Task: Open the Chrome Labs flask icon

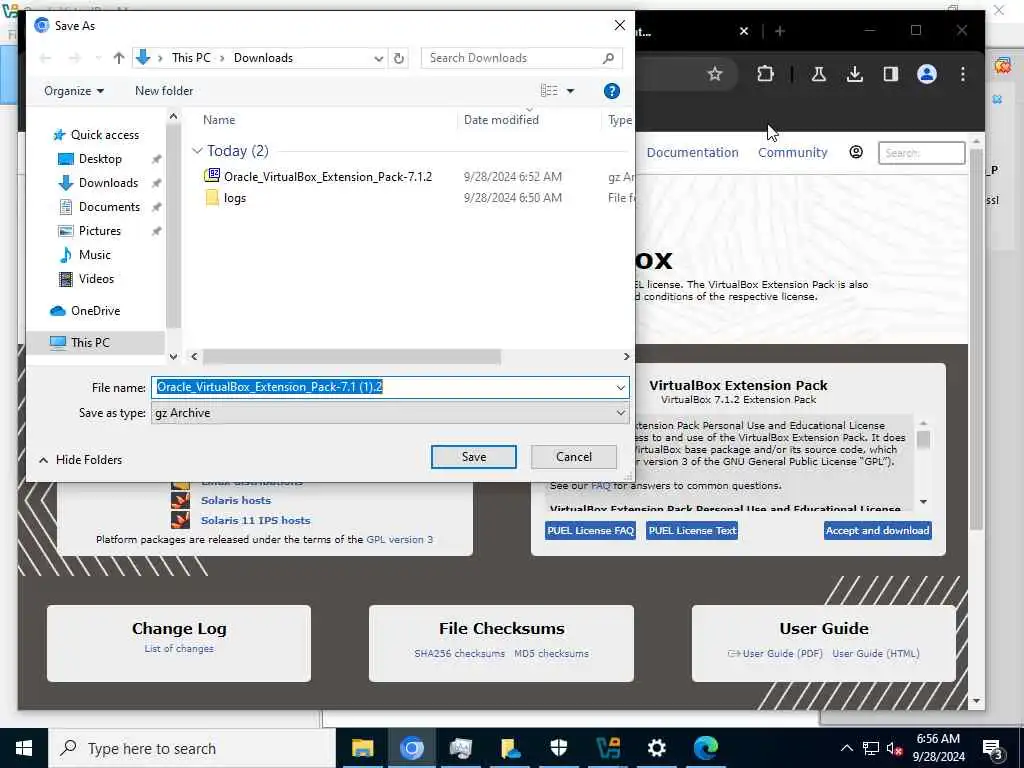Action: pos(818,74)
